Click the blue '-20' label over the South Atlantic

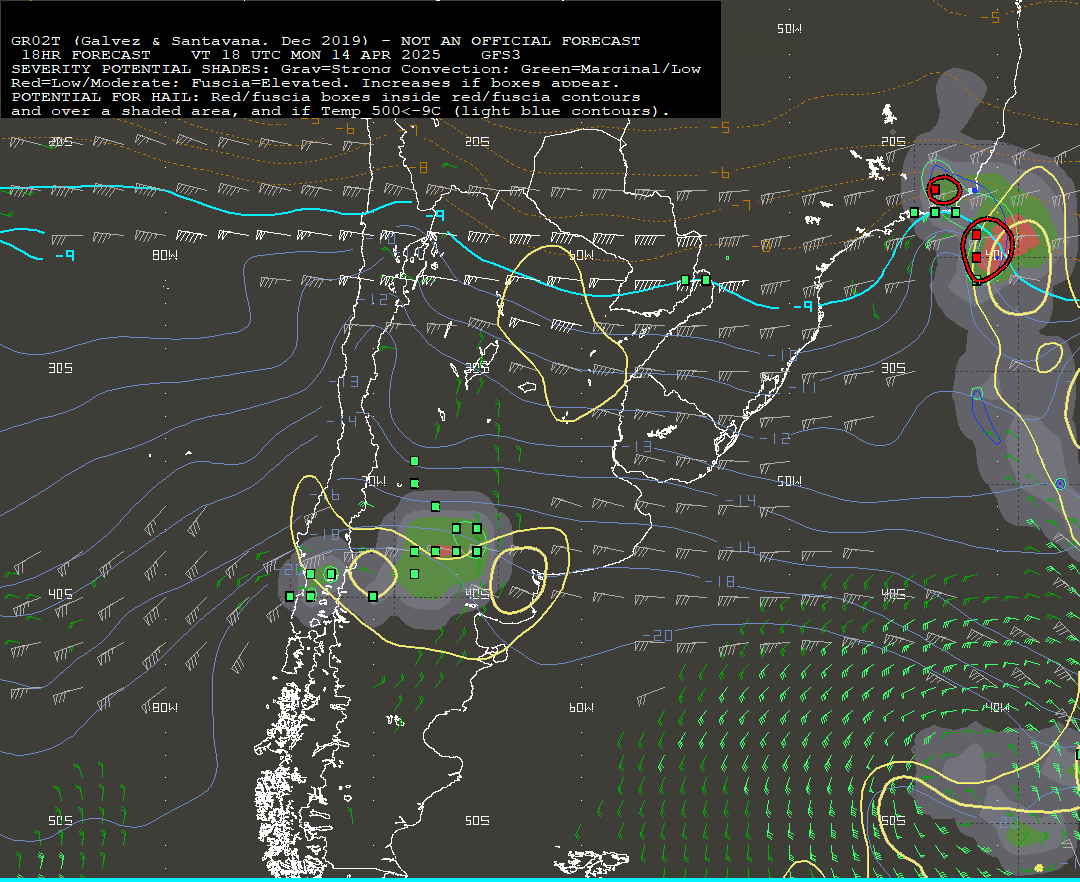click(658, 636)
